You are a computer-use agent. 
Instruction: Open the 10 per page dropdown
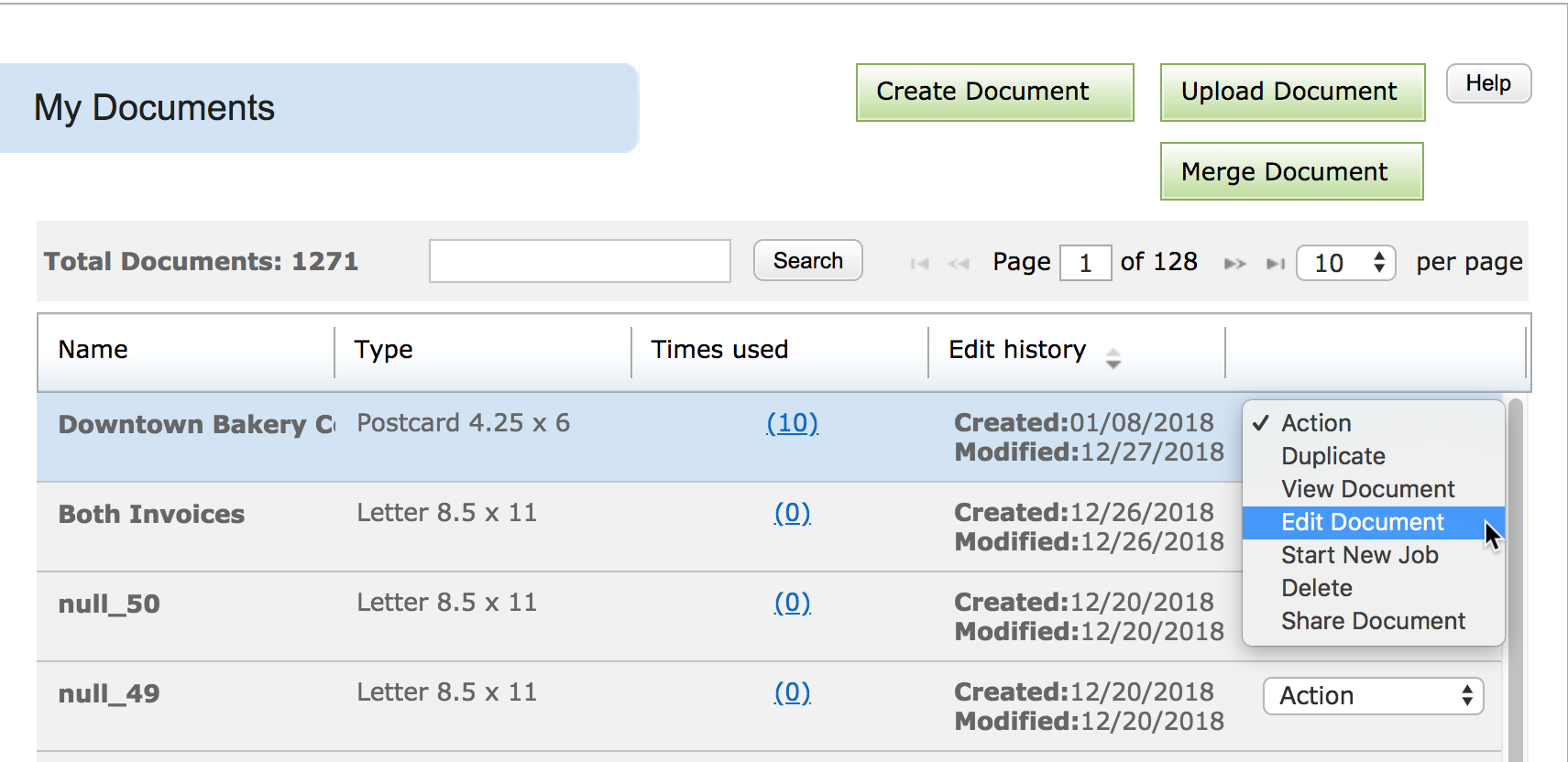1346,263
